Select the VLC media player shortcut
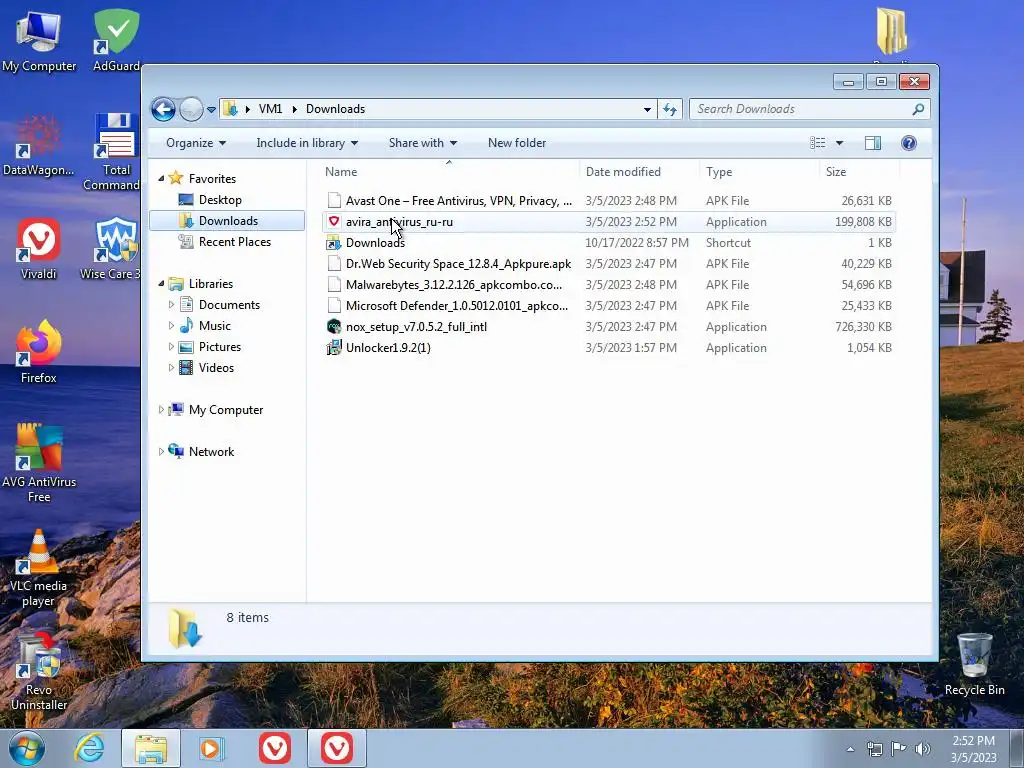This screenshot has height=768, width=1024. (x=39, y=567)
